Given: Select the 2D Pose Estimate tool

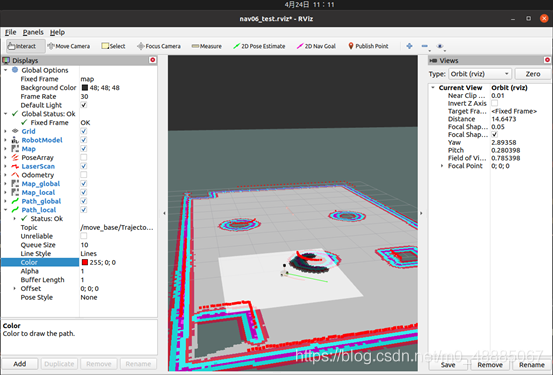Looking at the screenshot, I should [259, 46].
